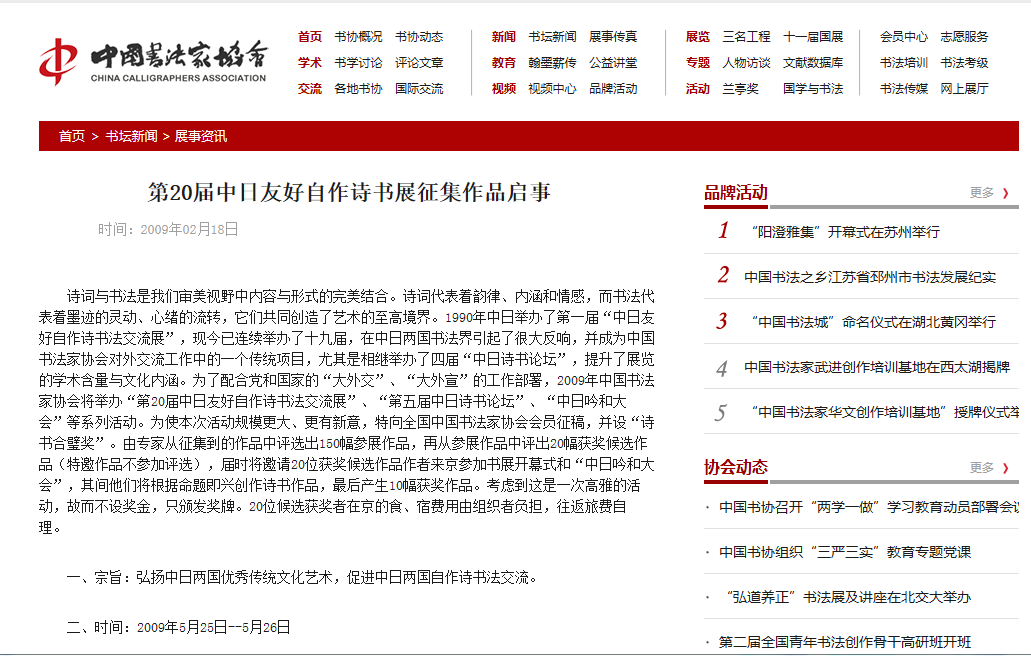Open 中国书法家武进创作培训基地 article
Image resolution: width=1031 pixels, height=656 pixels.
[877, 367]
